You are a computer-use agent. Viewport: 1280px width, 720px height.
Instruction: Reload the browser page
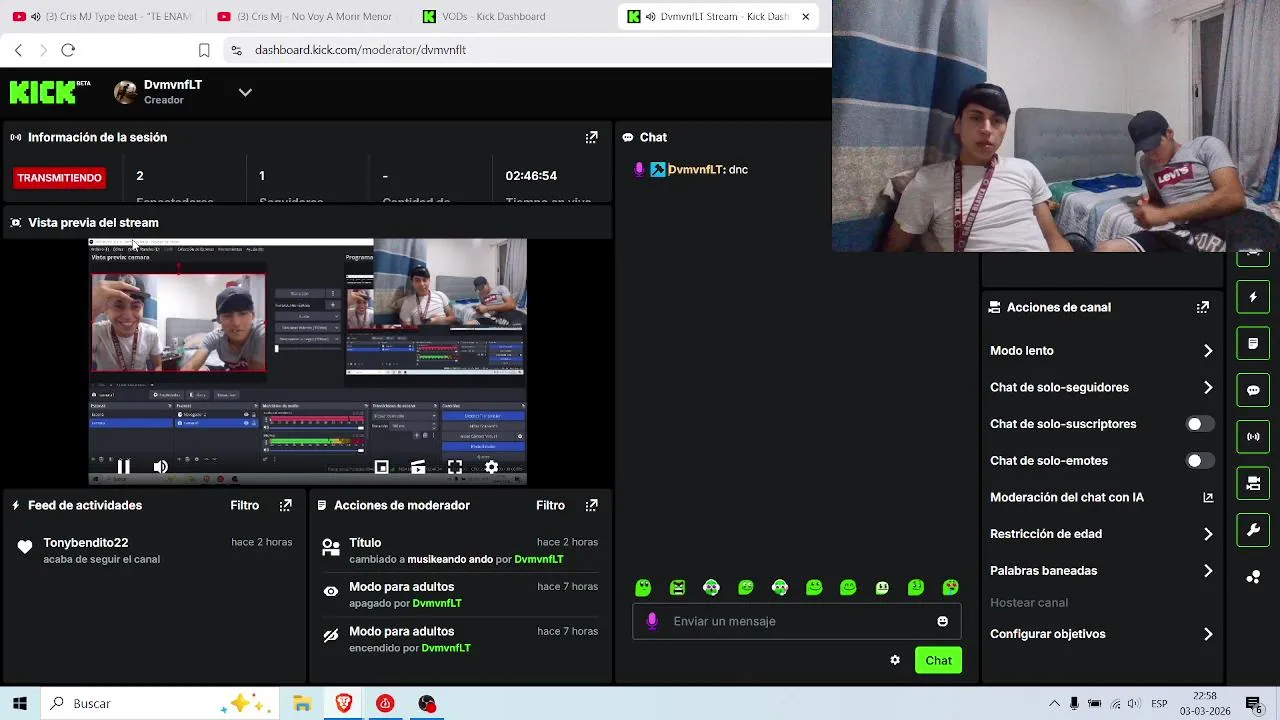point(68,50)
